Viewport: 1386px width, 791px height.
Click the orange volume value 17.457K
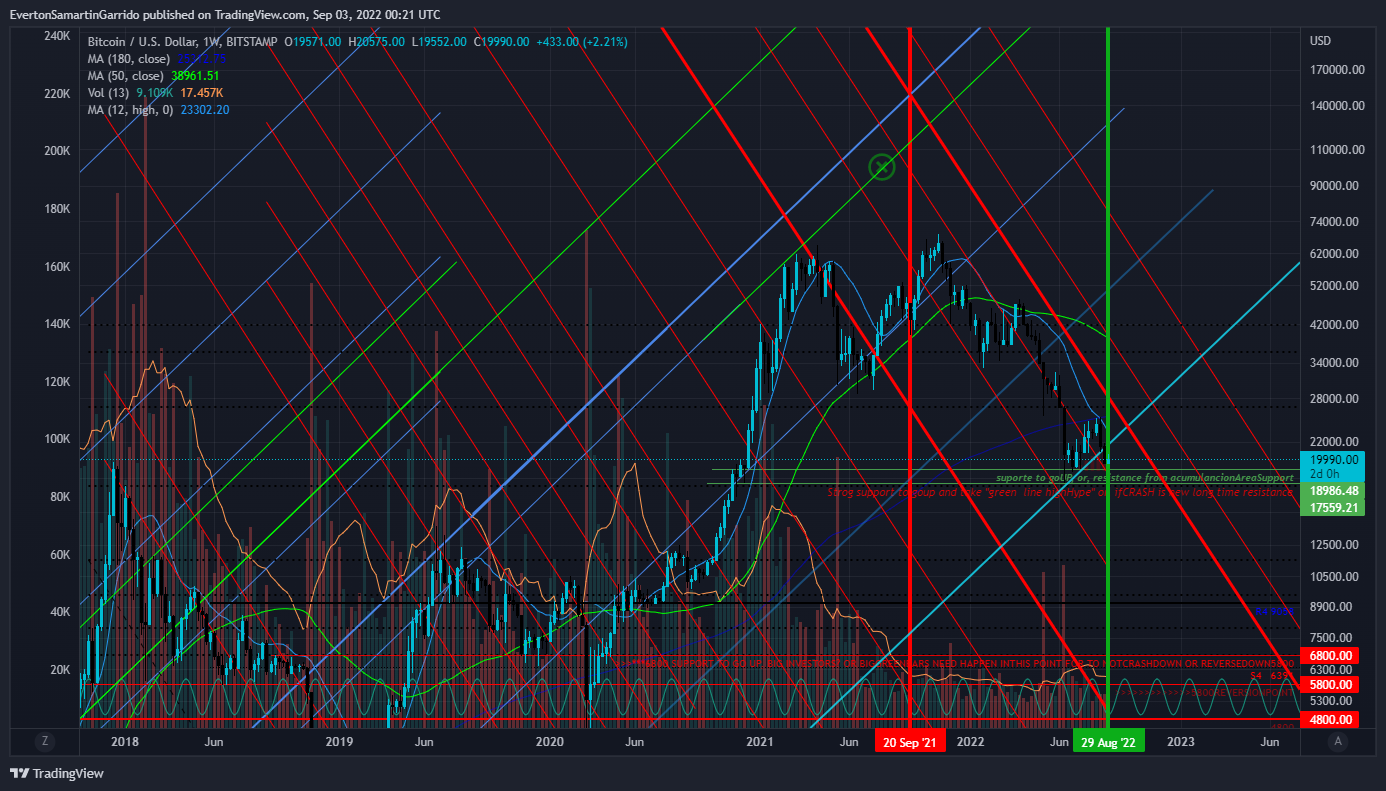pyautogui.click(x=201, y=93)
